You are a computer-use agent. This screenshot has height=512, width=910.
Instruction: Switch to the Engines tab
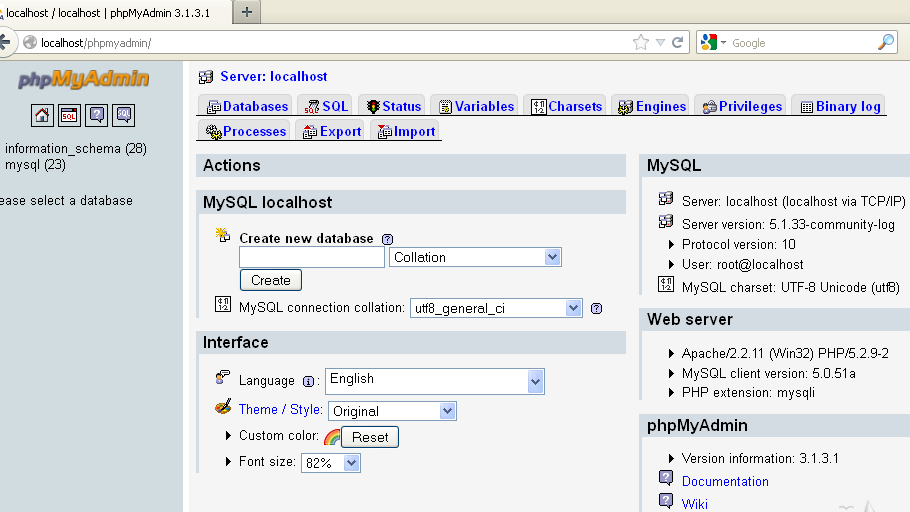tap(652, 106)
